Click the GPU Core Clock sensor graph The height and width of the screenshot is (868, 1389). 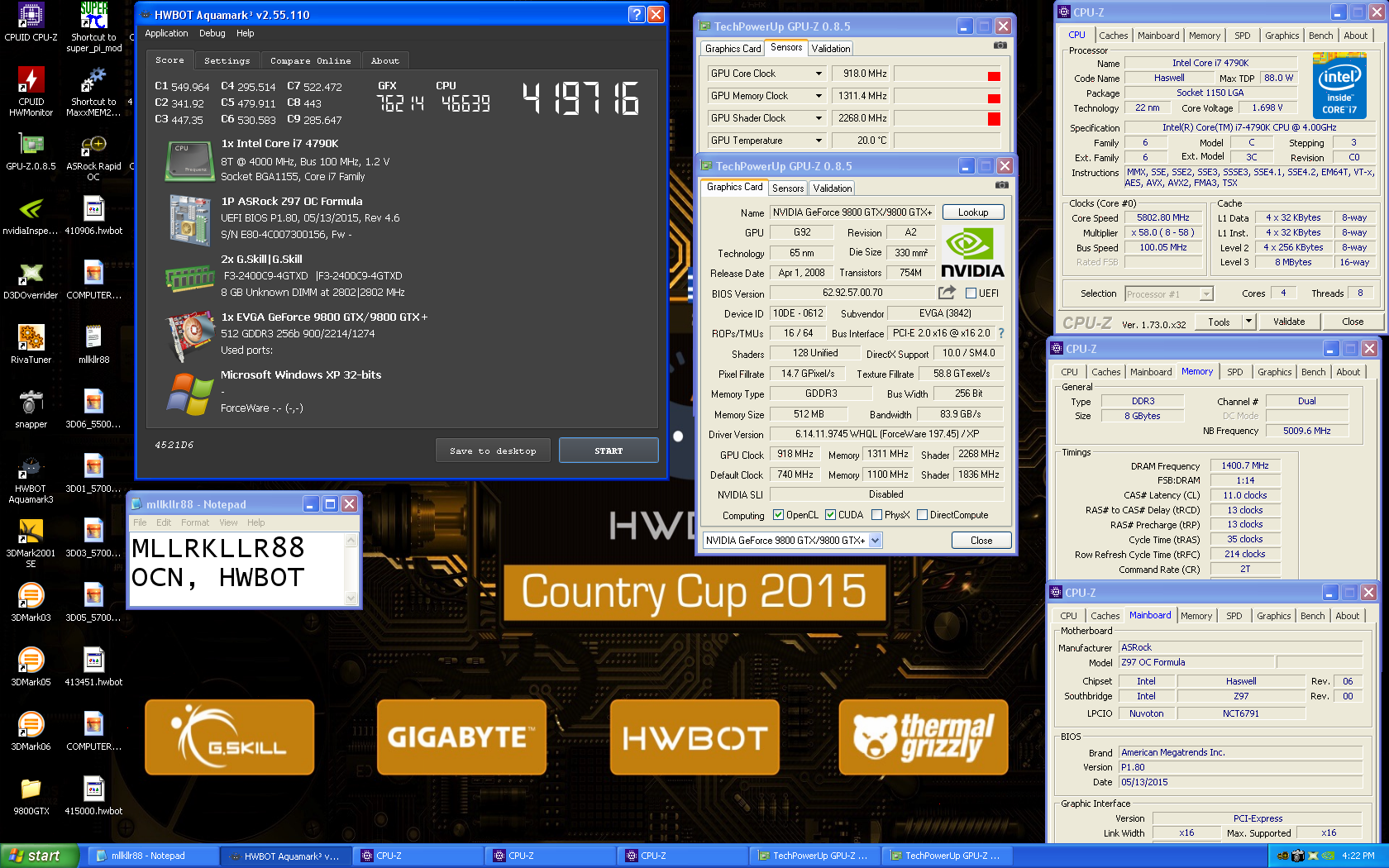pos(947,74)
